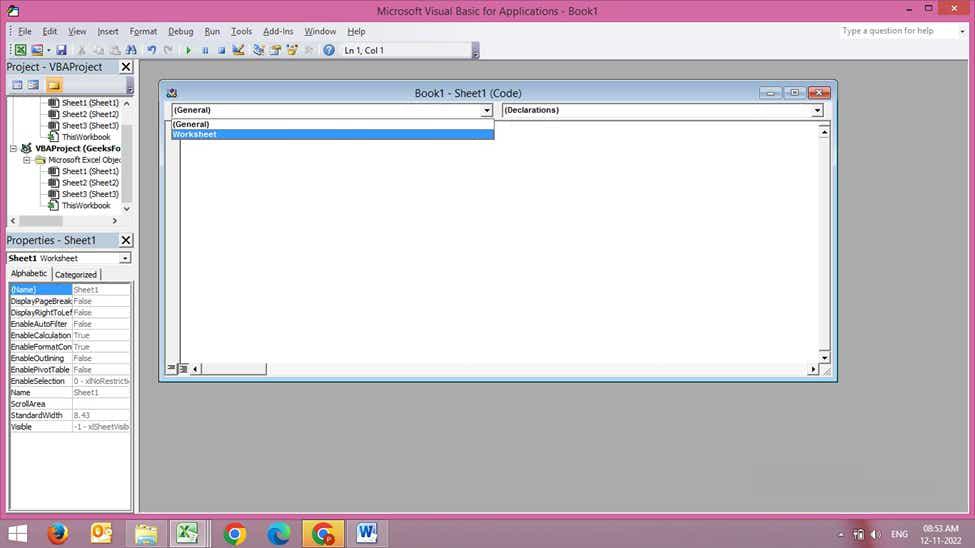Select the EnableCalculation property row

(70, 335)
